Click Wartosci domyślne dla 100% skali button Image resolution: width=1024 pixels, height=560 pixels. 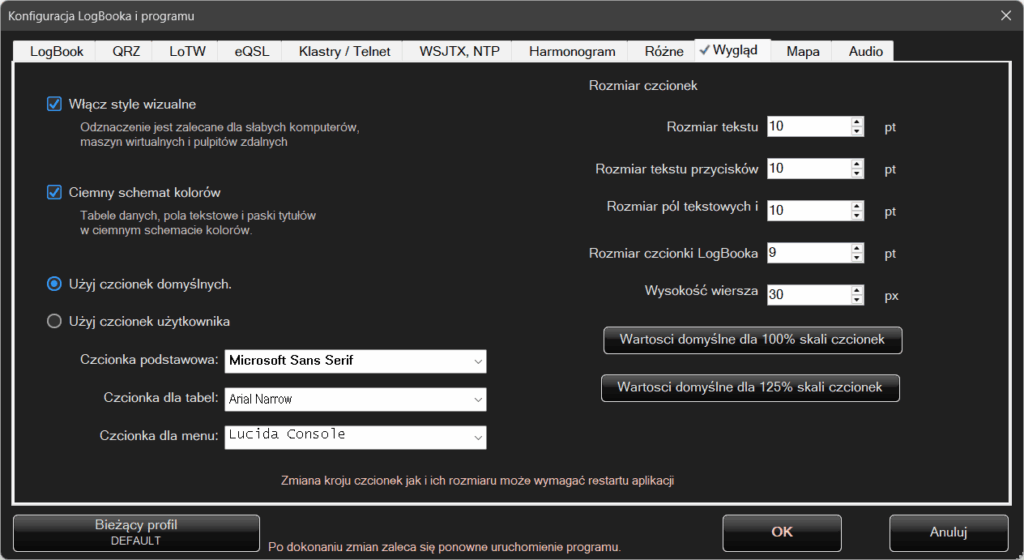(x=752, y=340)
